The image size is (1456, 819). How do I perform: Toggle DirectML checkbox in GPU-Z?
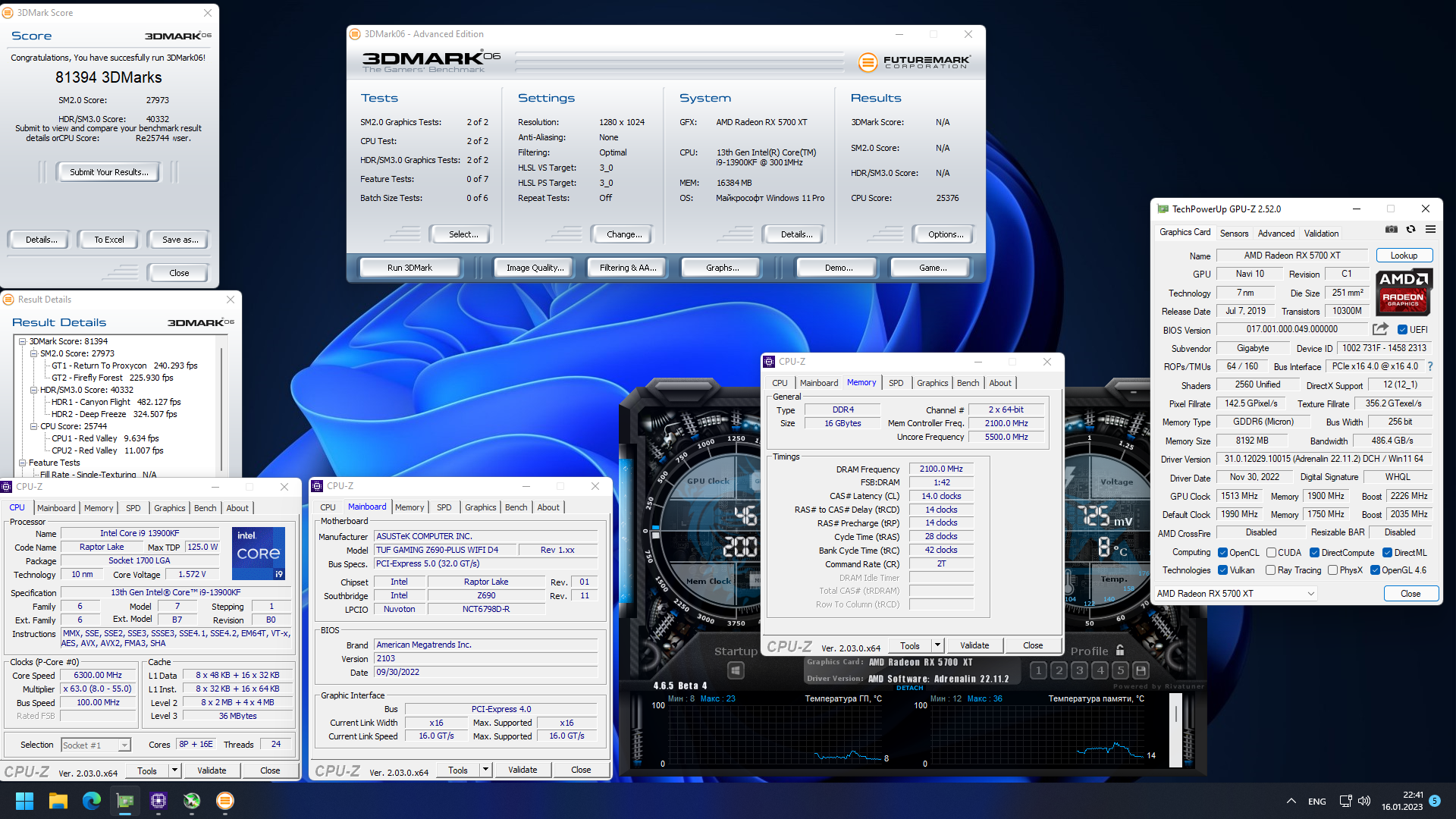(x=1387, y=553)
